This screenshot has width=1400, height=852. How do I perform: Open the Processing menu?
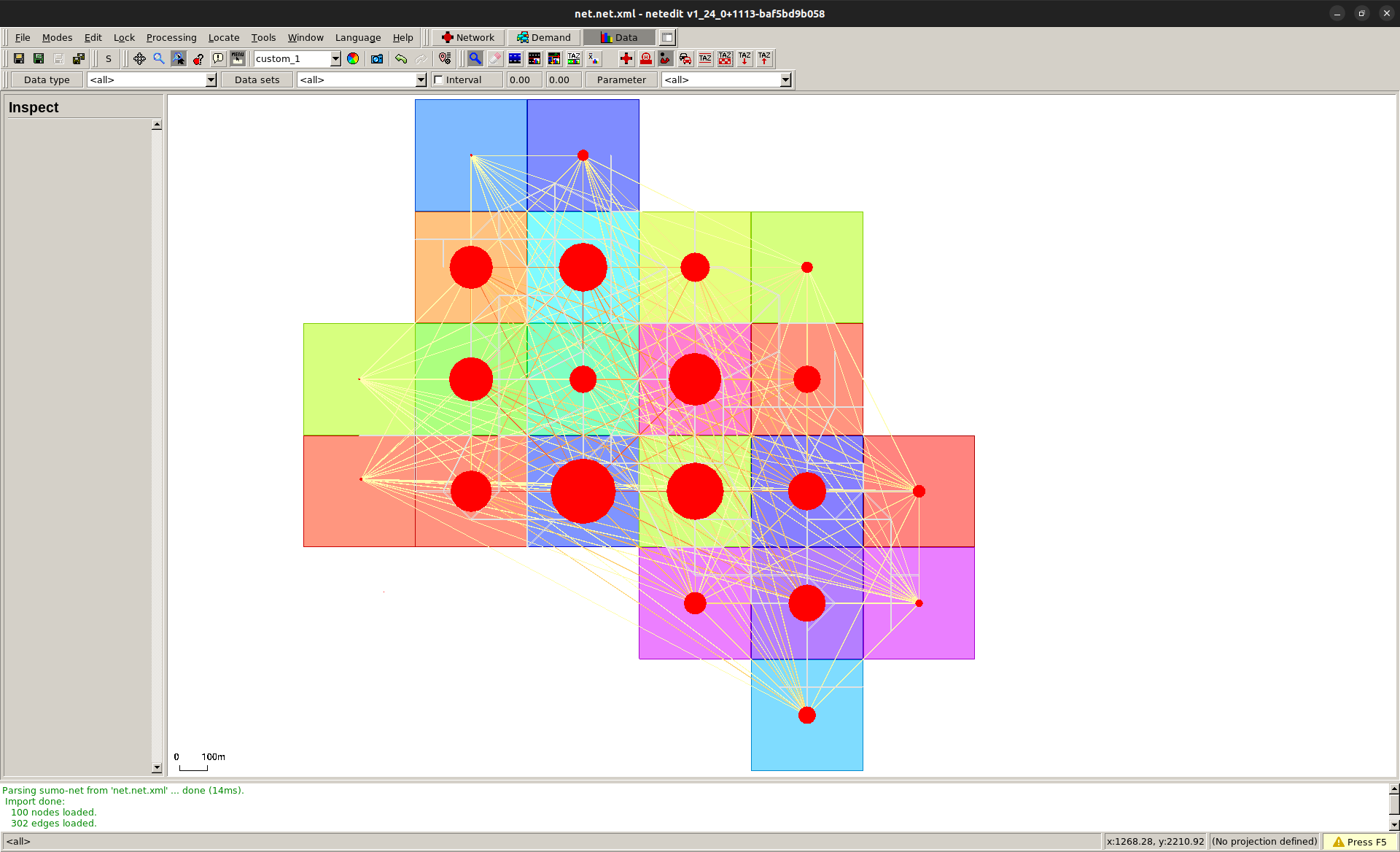(171, 37)
